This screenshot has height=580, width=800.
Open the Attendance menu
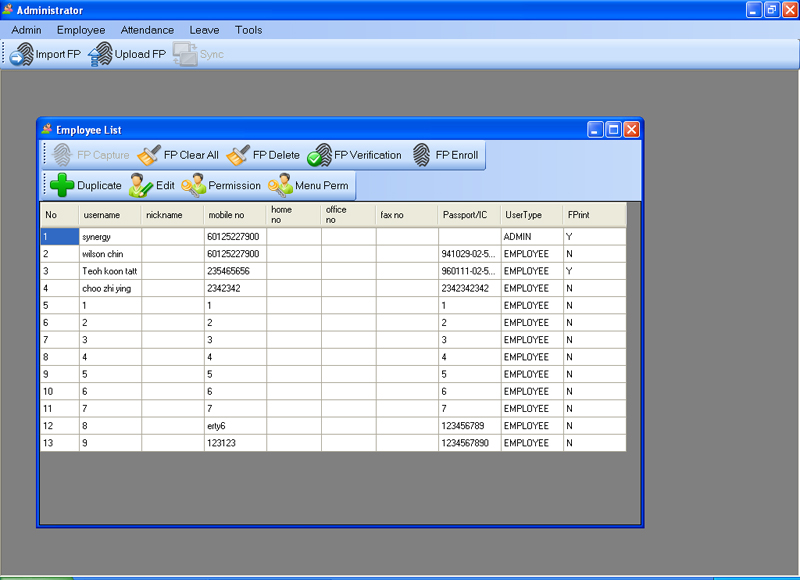[147, 30]
